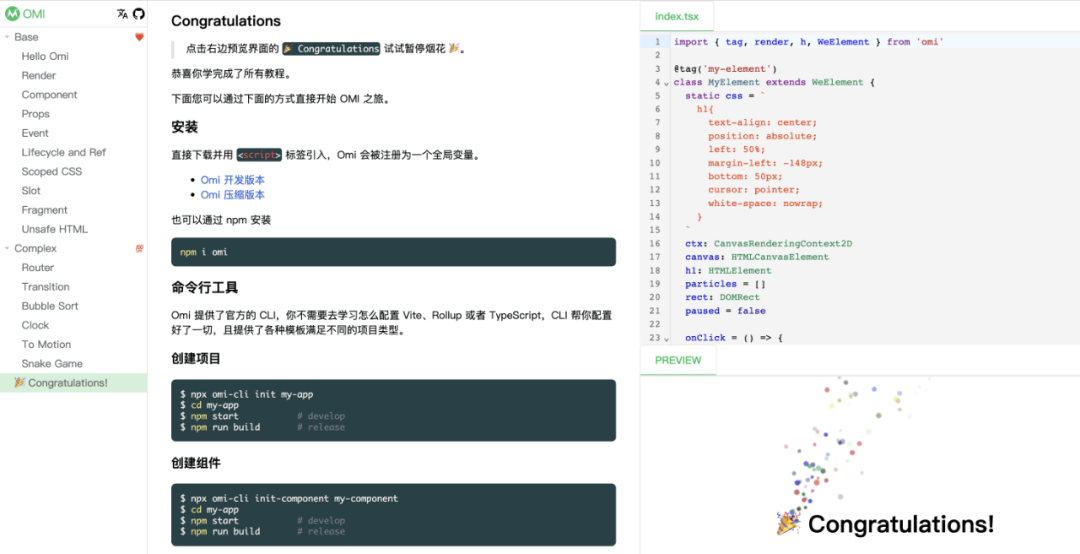Click the 命令行工具 section heading
Image resolution: width=1080 pixels, height=554 pixels.
pyautogui.click(x=205, y=287)
